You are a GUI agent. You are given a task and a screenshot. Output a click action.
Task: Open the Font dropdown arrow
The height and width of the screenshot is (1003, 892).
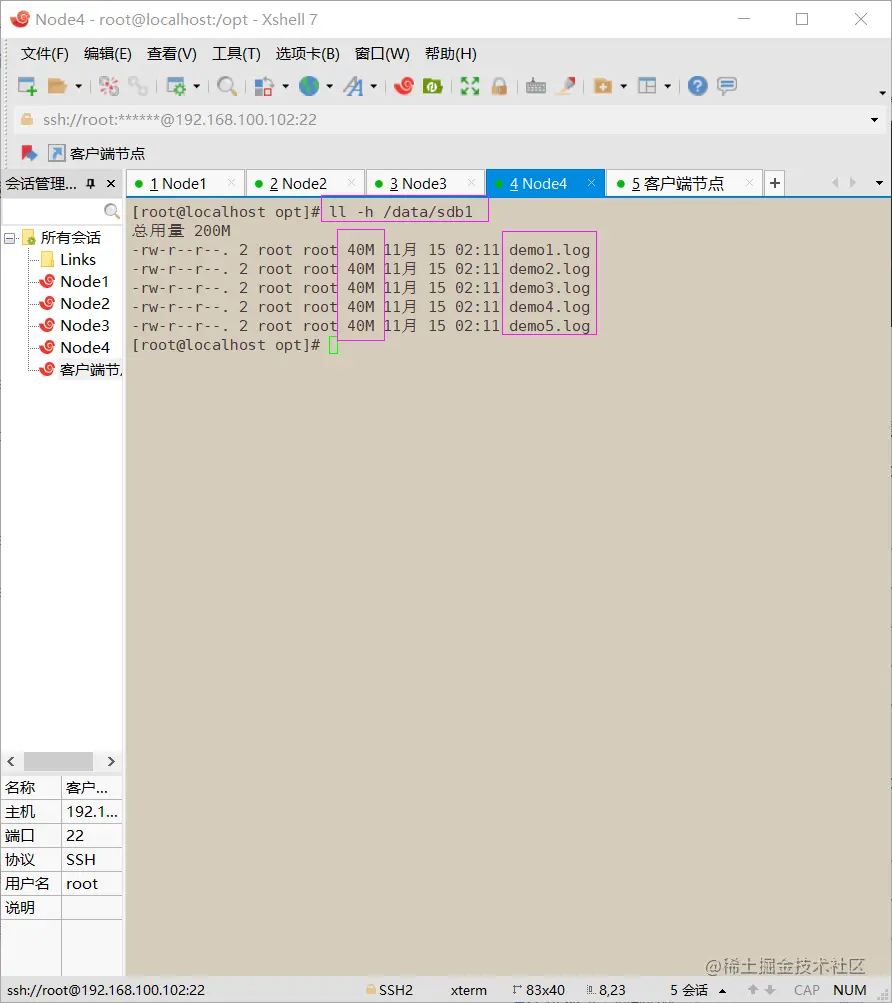tap(373, 86)
